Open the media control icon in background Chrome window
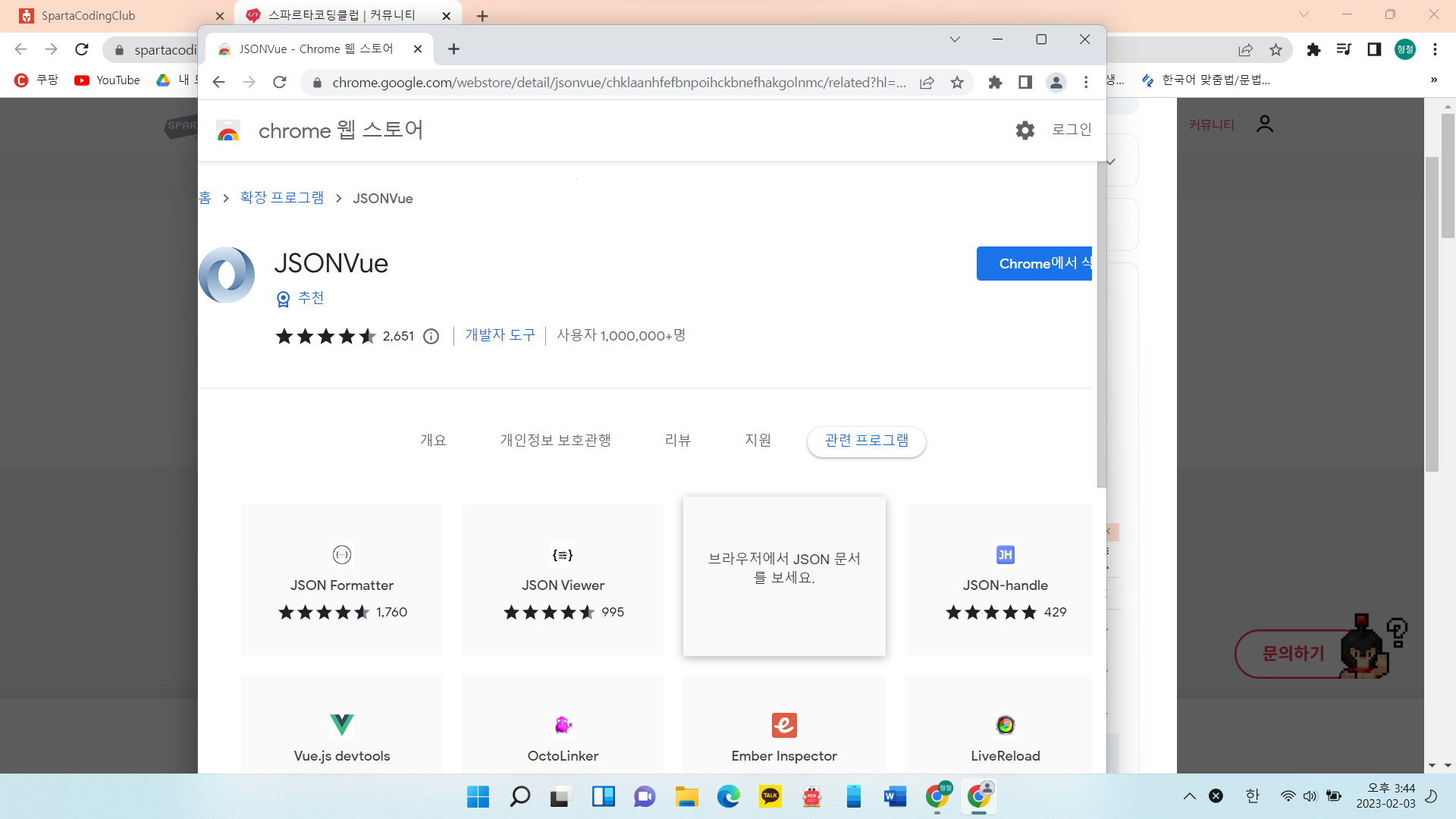Image resolution: width=1456 pixels, height=819 pixels. (1344, 49)
